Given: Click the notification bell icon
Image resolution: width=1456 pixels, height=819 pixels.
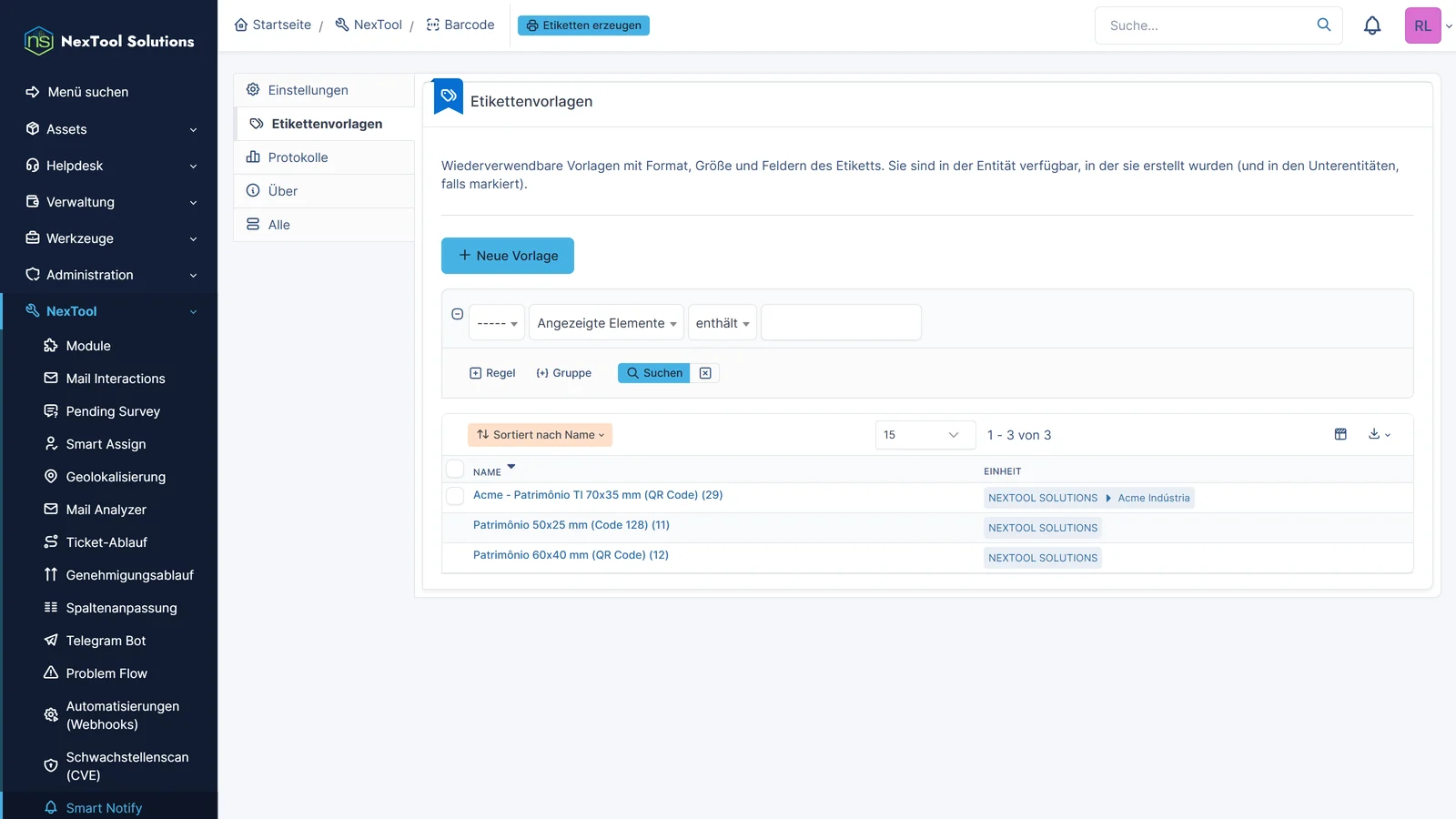Looking at the screenshot, I should pyautogui.click(x=1372, y=25).
